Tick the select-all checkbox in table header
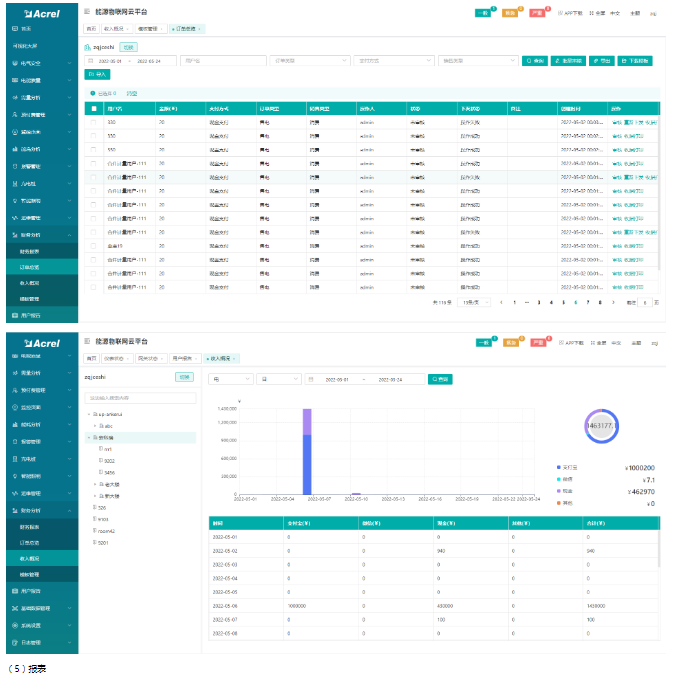Viewport: 678px width, 675px height. tap(94, 108)
